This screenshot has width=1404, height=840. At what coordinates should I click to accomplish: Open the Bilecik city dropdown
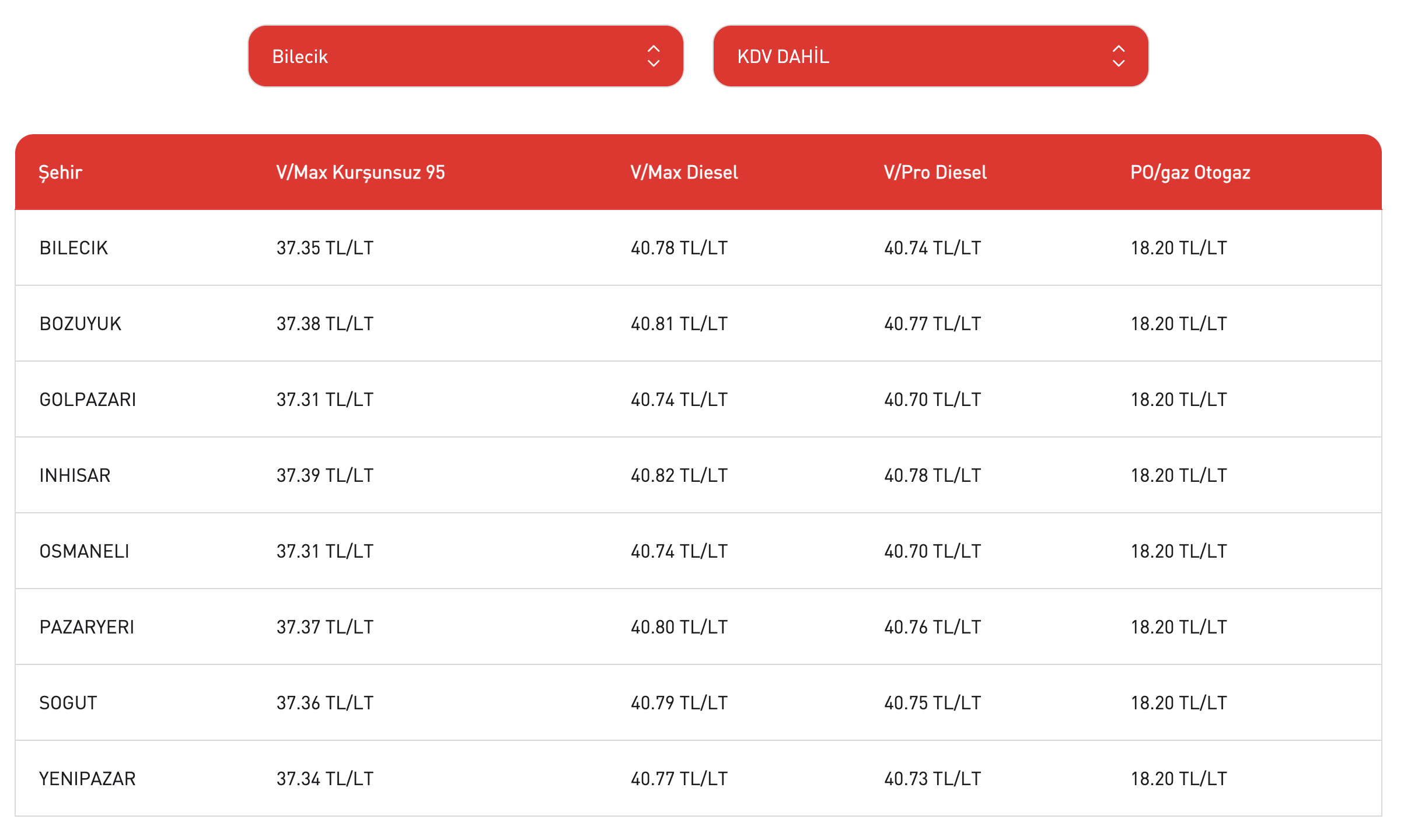[466, 56]
